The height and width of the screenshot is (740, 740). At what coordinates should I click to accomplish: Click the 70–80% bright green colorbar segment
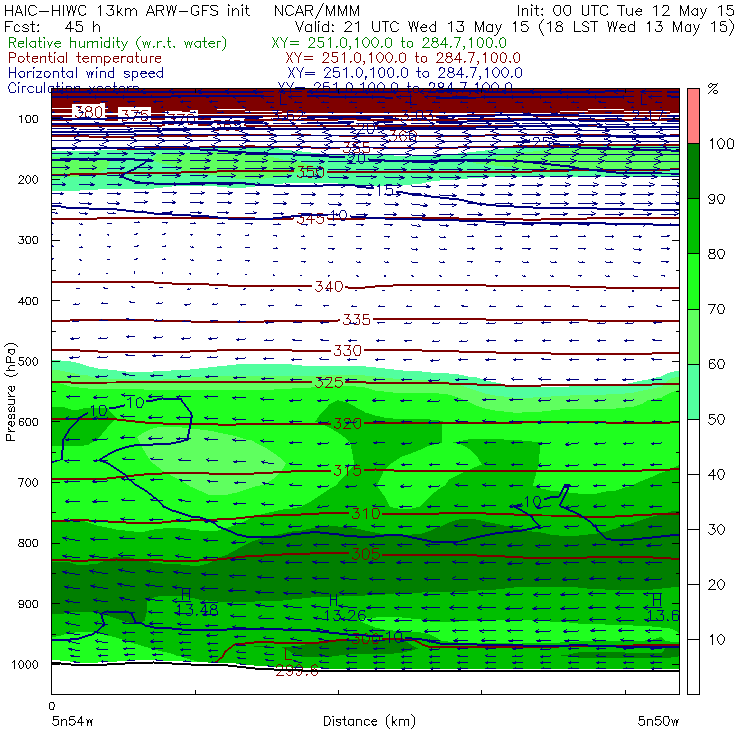click(693, 281)
